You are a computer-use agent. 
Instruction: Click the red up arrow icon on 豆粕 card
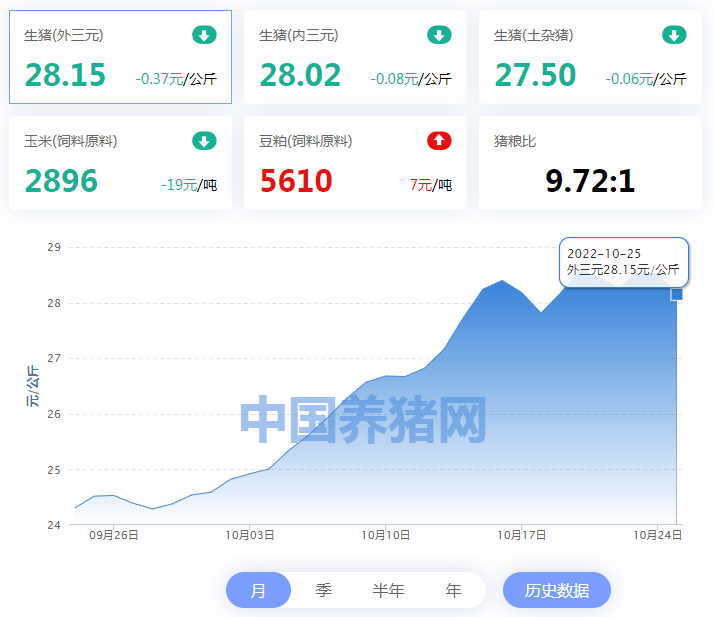(439, 141)
